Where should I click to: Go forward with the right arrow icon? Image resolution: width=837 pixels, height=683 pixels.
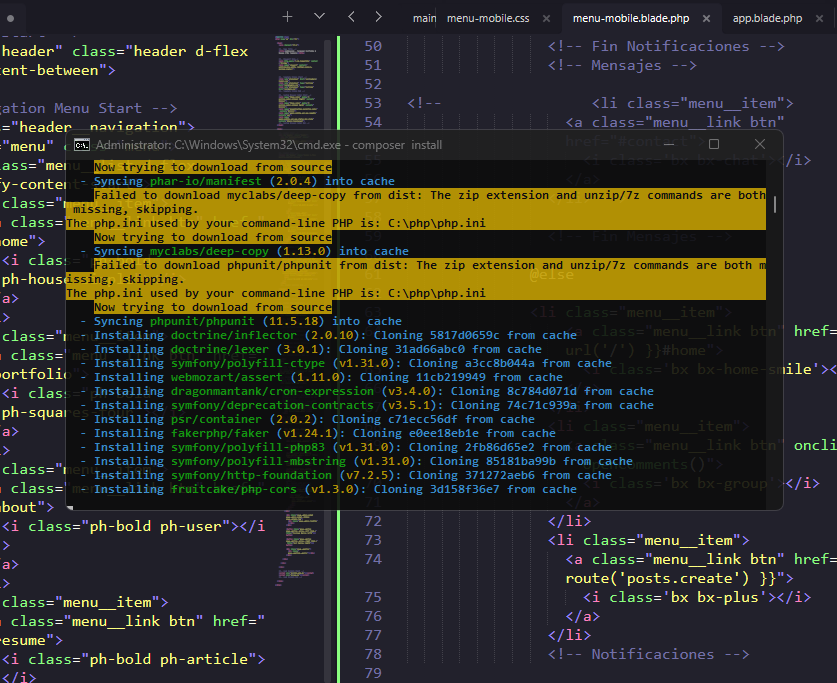point(378,17)
